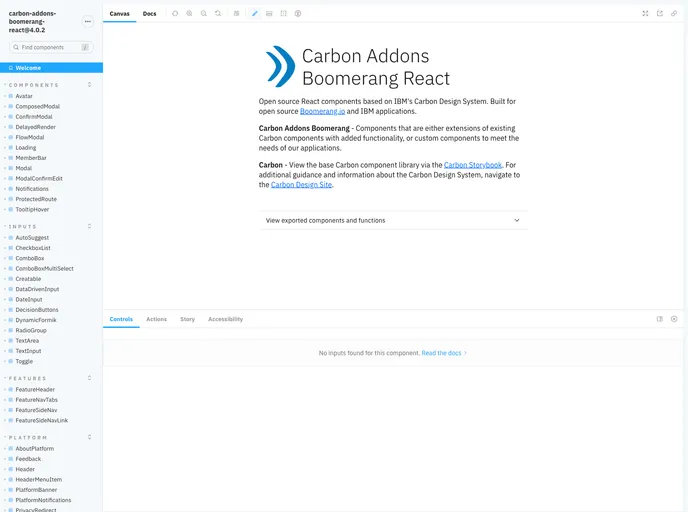
Task: Click the reset zoom toolbar icon
Action: 218,14
